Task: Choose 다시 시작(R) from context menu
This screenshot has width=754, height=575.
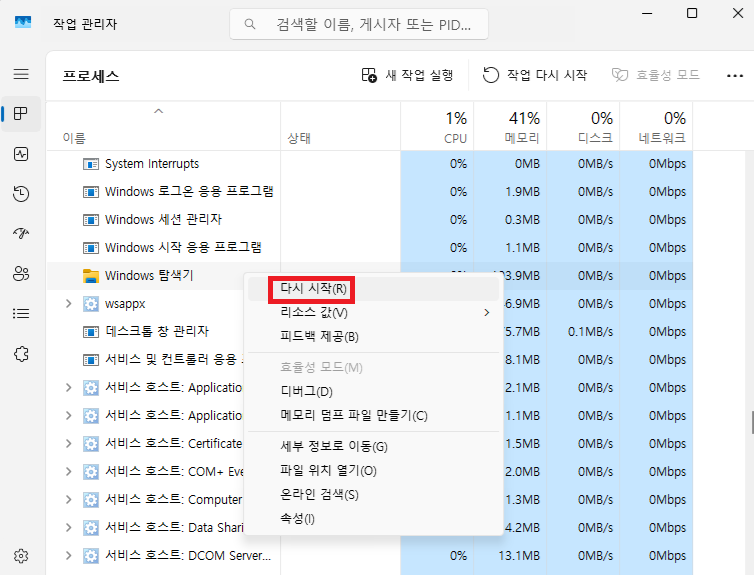Action: tap(374, 288)
